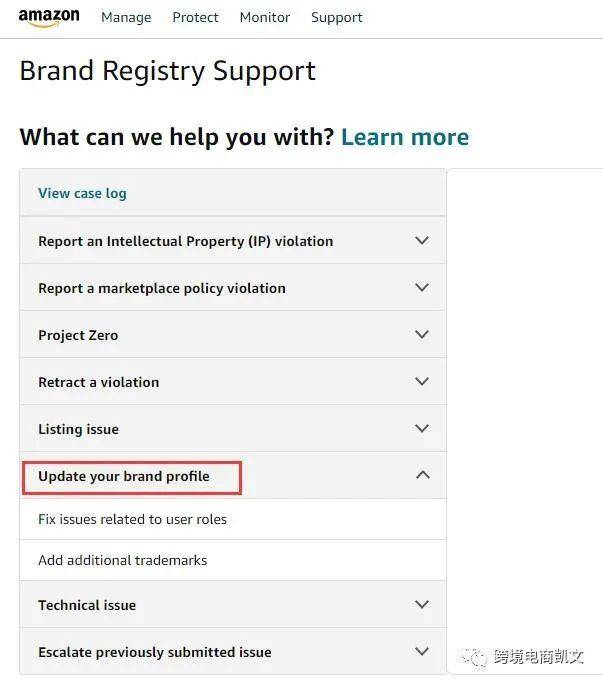Expand the Listing issue chevron
603x684 pixels.
click(x=422, y=429)
